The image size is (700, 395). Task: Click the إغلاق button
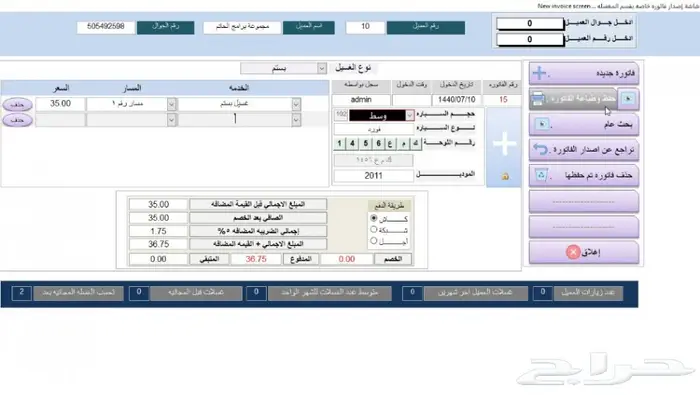click(x=584, y=252)
